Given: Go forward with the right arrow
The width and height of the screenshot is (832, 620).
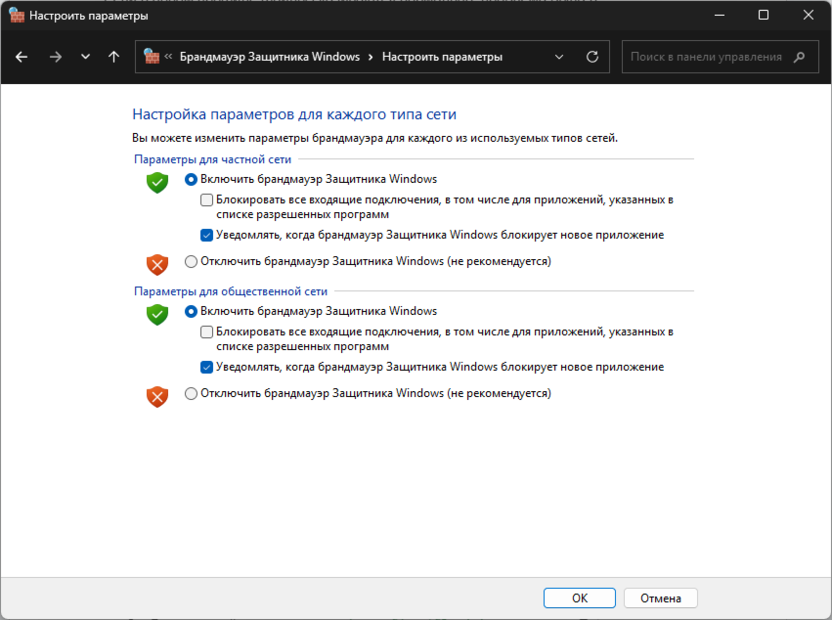Looking at the screenshot, I should (x=55, y=57).
